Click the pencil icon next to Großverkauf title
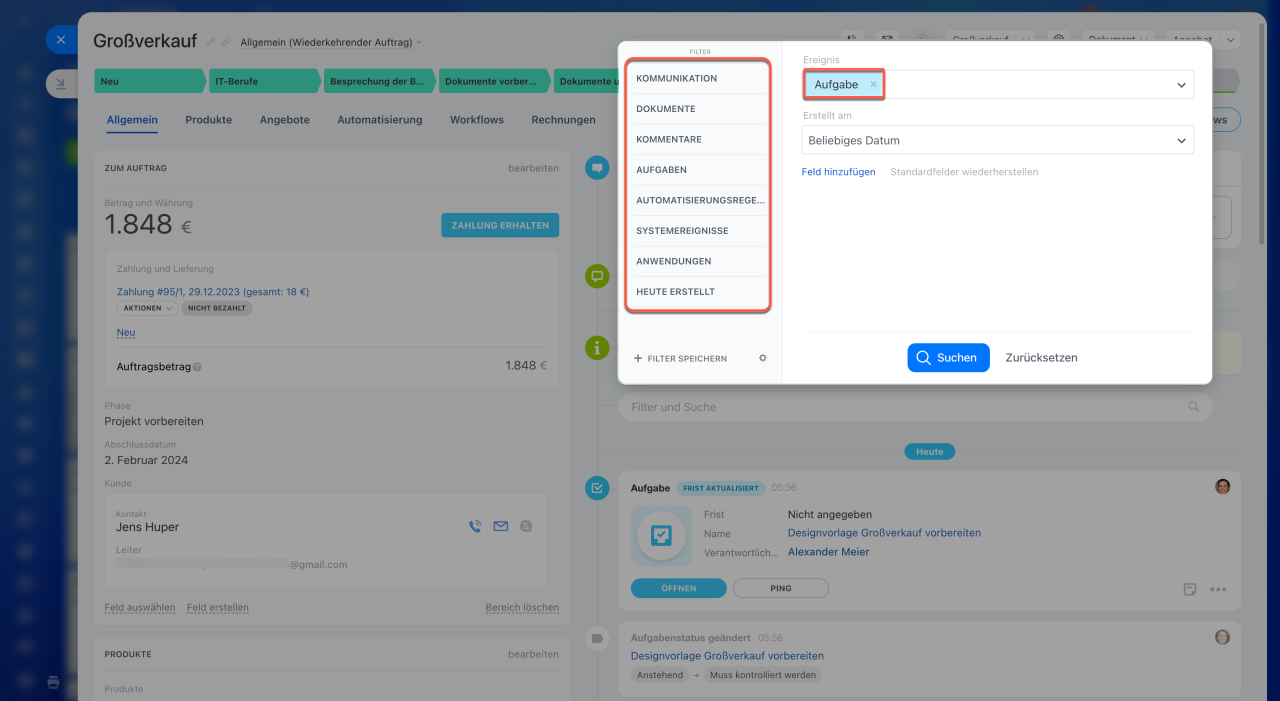 211,42
